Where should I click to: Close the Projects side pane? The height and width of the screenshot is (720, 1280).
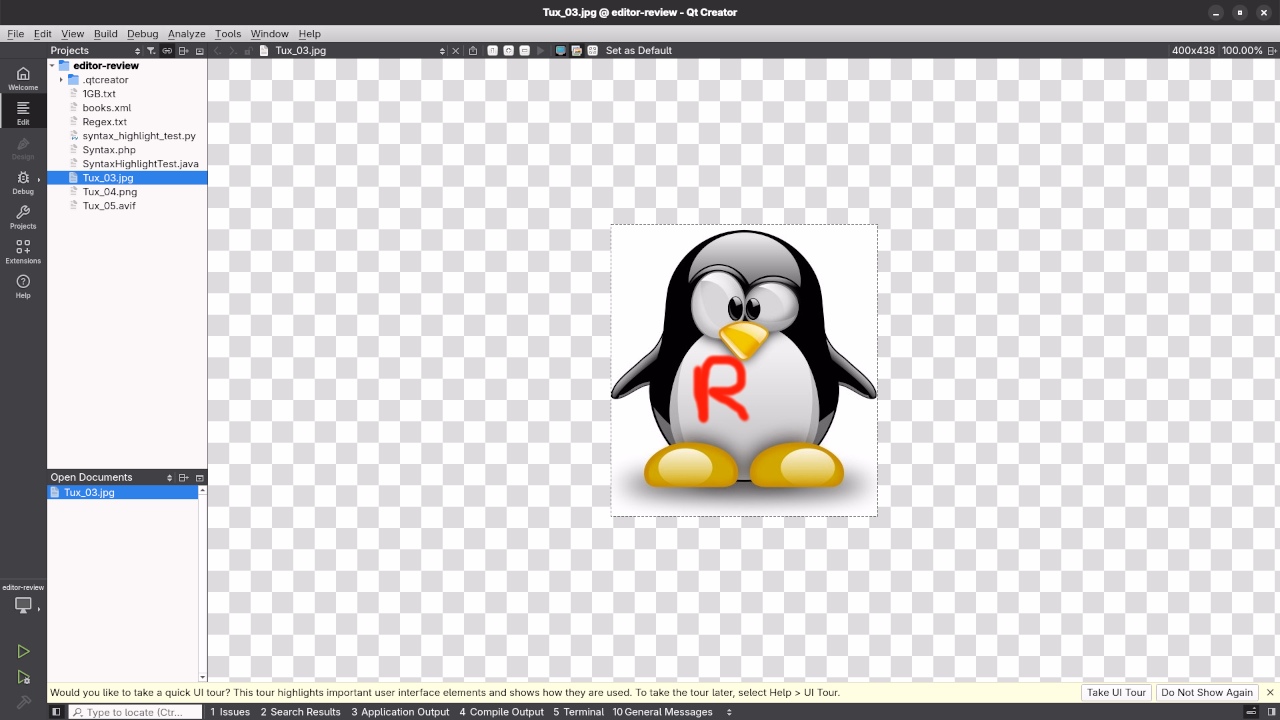199,50
